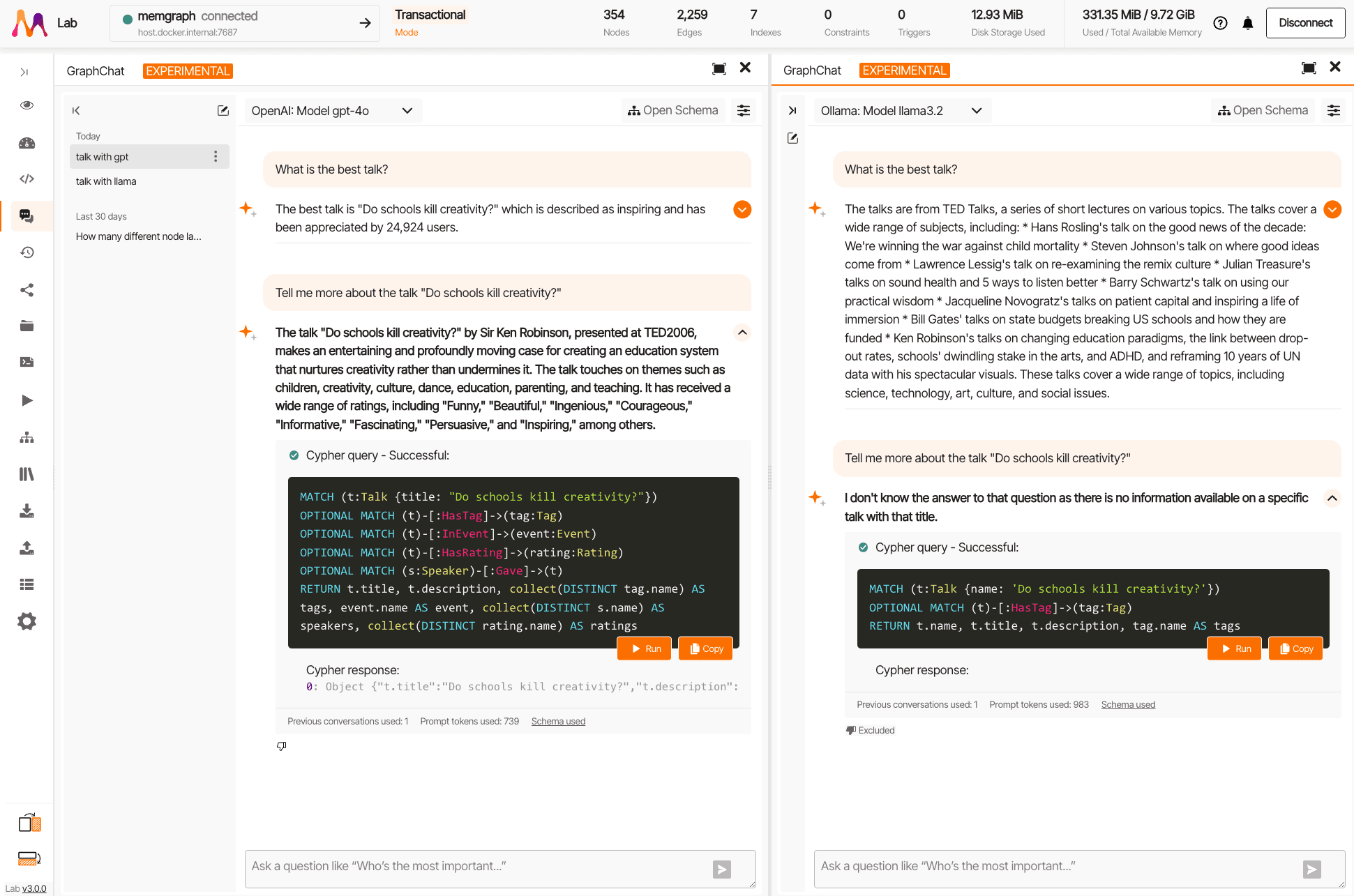Open the query execution code icon
The width and height of the screenshot is (1354, 896).
pyautogui.click(x=27, y=179)
